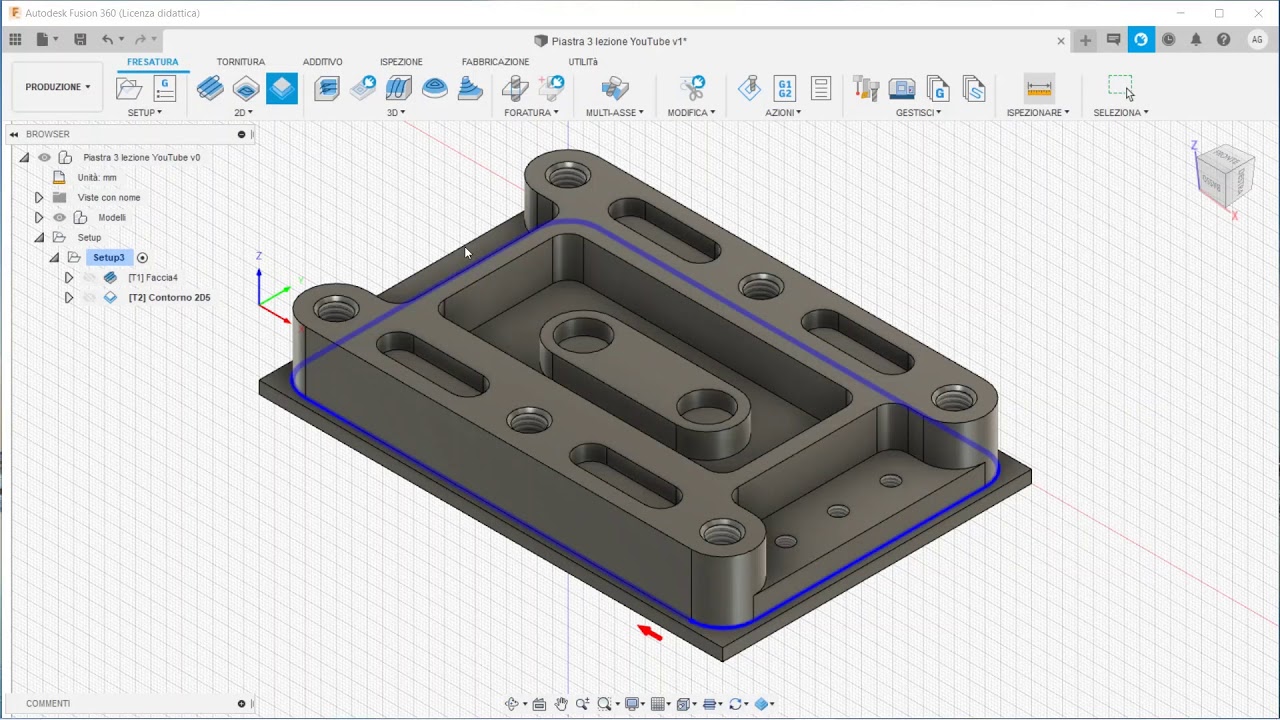Click the New Setup folder icon
This screenshot has height=720, width=1280.
click(129, 88)
